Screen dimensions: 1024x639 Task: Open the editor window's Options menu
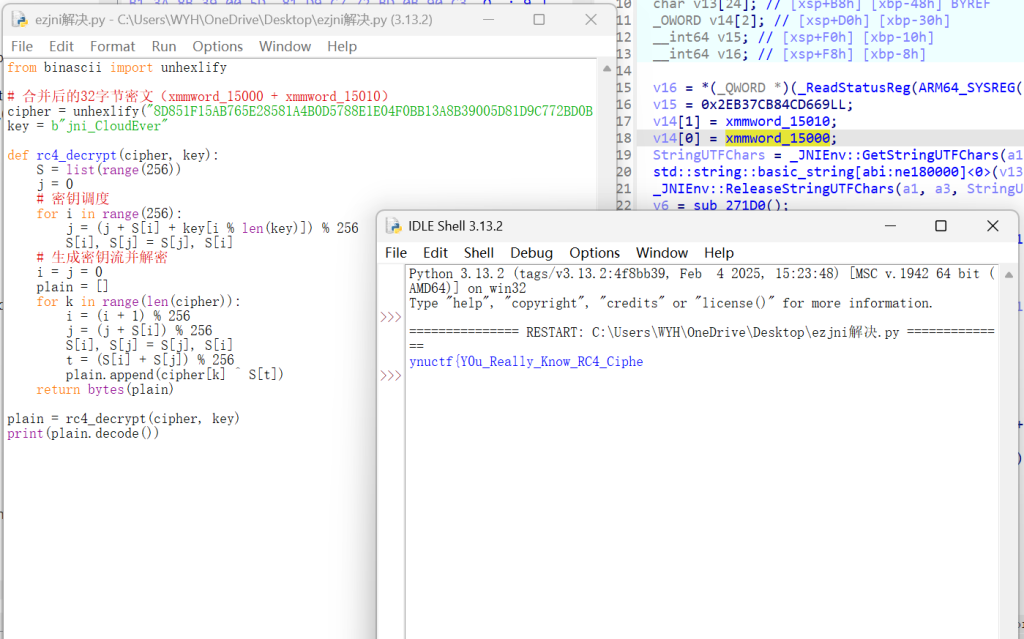pyautogui.click(x=217, y=46)
